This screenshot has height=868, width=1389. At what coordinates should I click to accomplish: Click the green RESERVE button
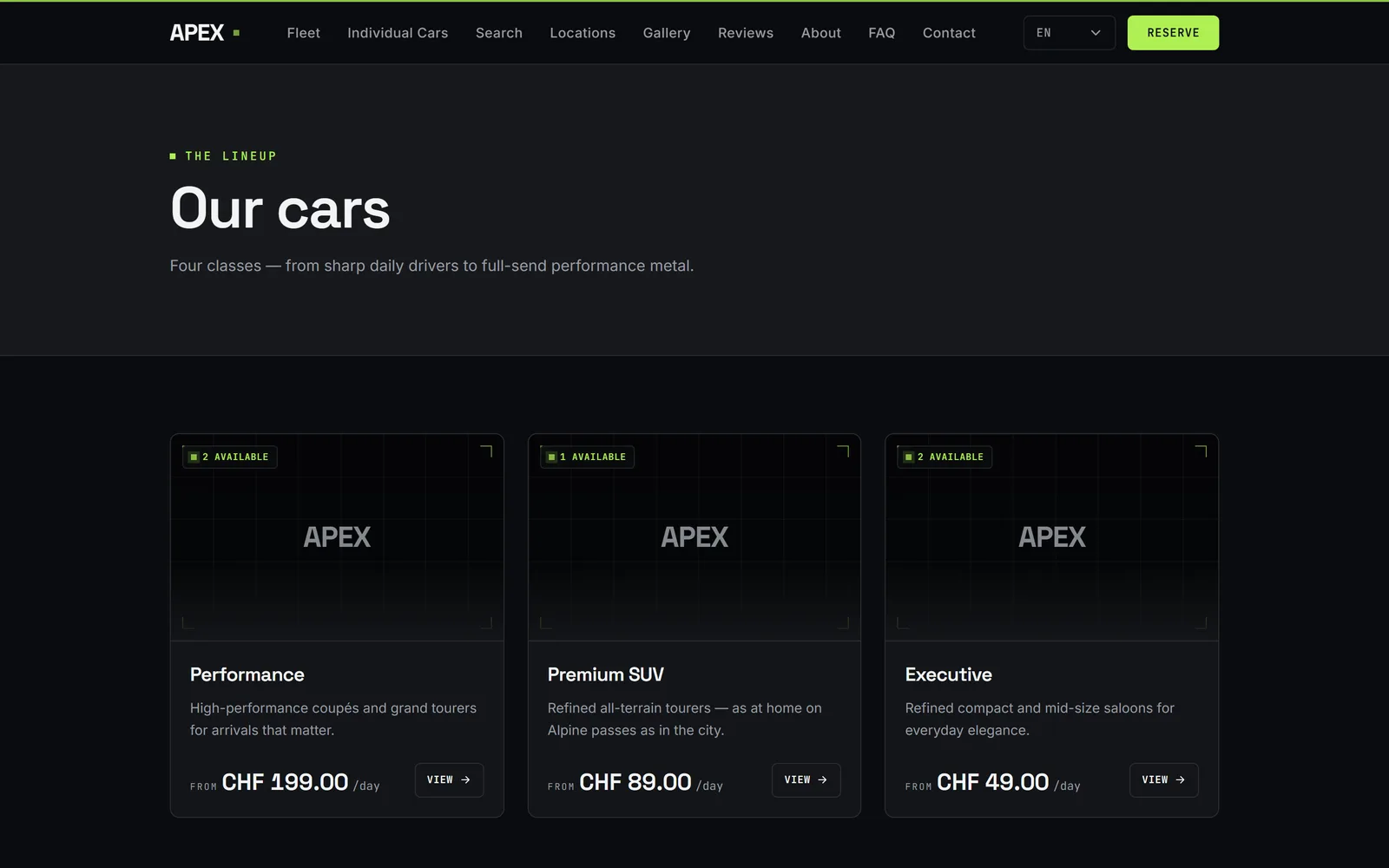point(1173,33)
